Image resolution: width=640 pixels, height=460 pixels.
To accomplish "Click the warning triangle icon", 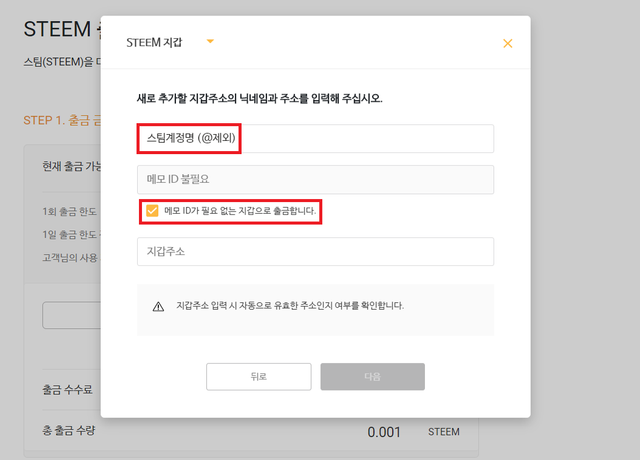I will (158, 307).
